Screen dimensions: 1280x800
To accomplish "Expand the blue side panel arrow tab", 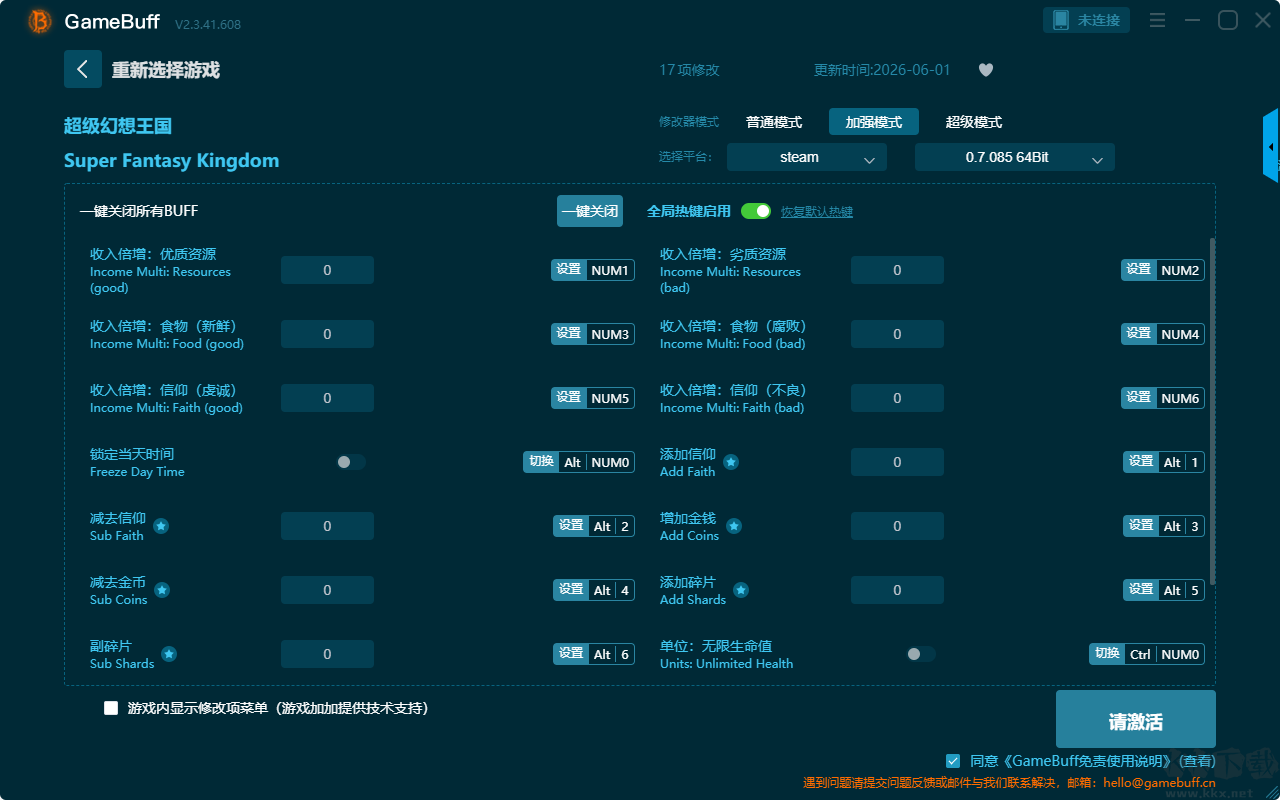I will coord(1271,146).
